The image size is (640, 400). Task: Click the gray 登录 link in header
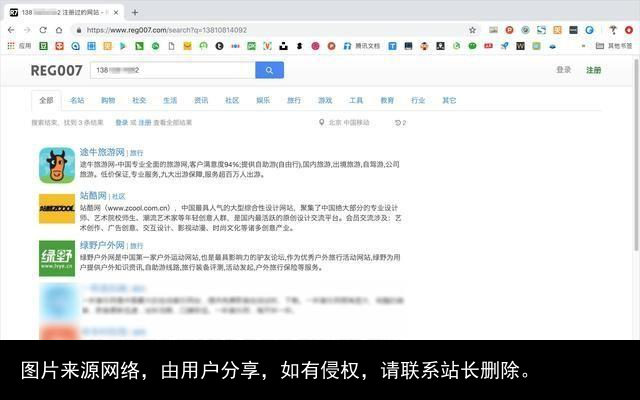(564, 70)
